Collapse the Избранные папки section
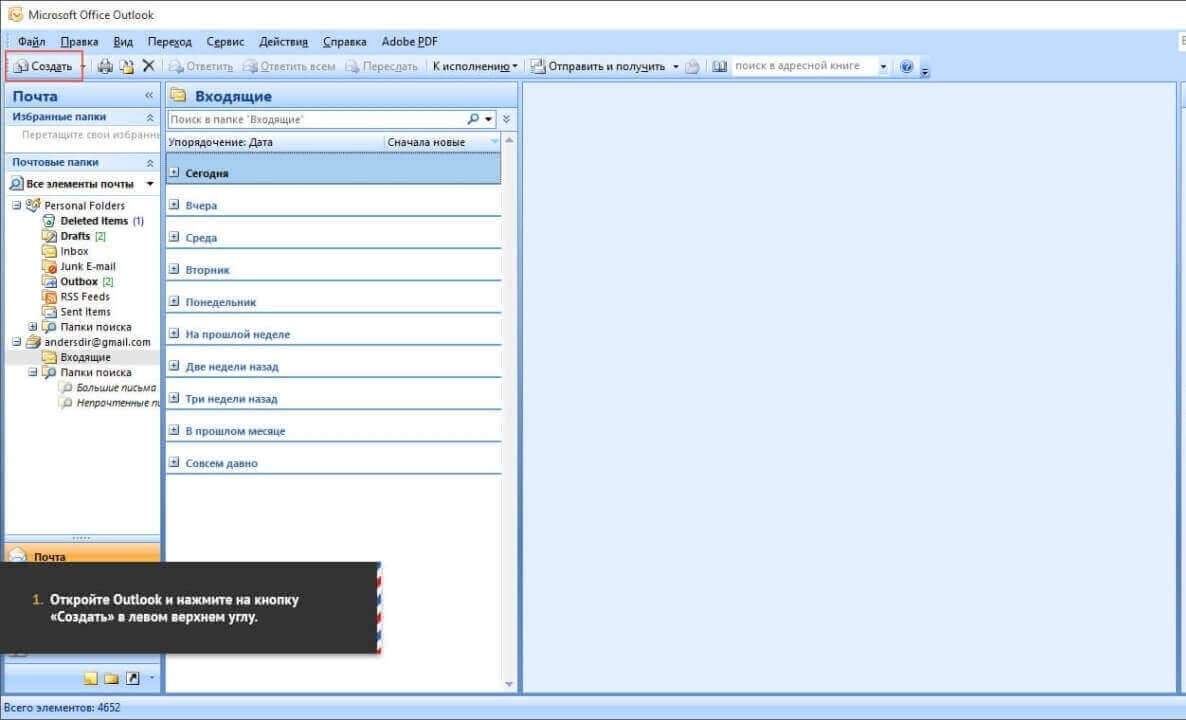Viewport: 1186px width, 720px height. 150,117
